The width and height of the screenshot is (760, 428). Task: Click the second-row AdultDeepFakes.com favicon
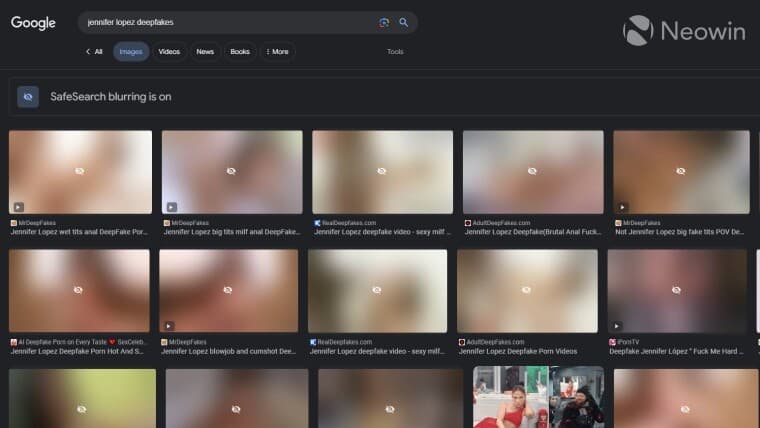[x=462, y=342]
